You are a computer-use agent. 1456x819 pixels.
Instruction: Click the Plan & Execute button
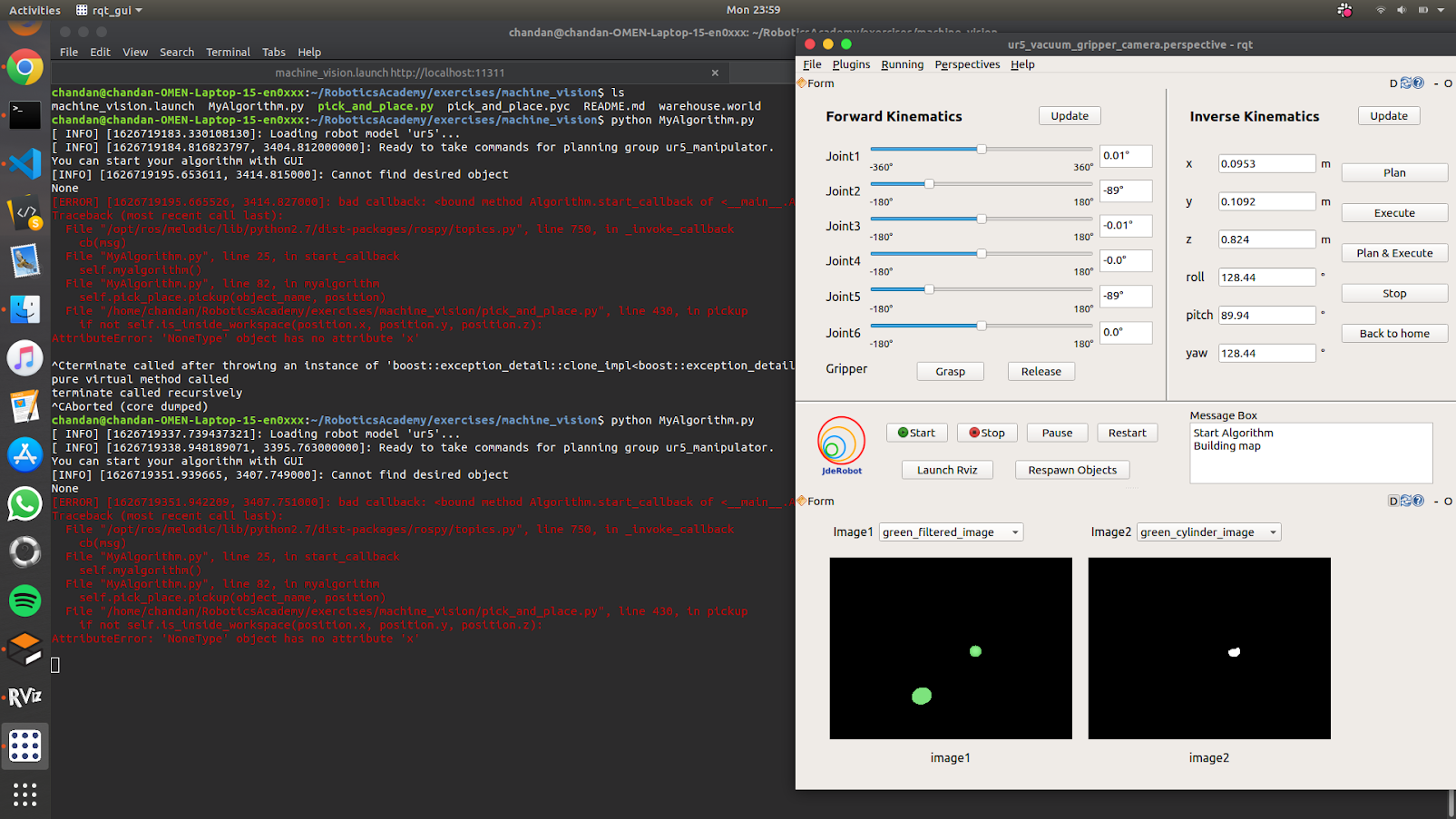[1393, 253]
